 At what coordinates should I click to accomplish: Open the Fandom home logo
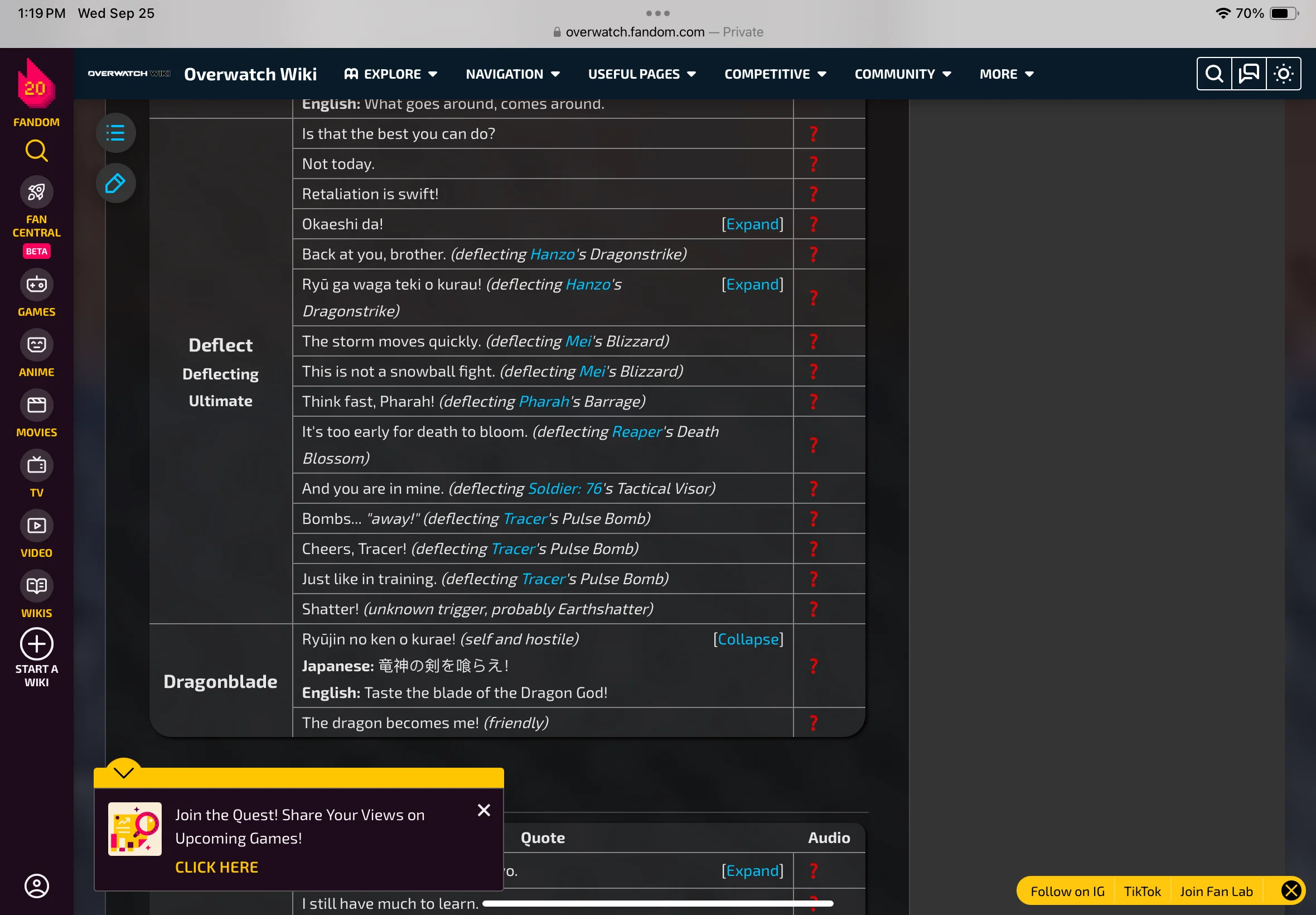pyautogui.click(x=36, y=84)
